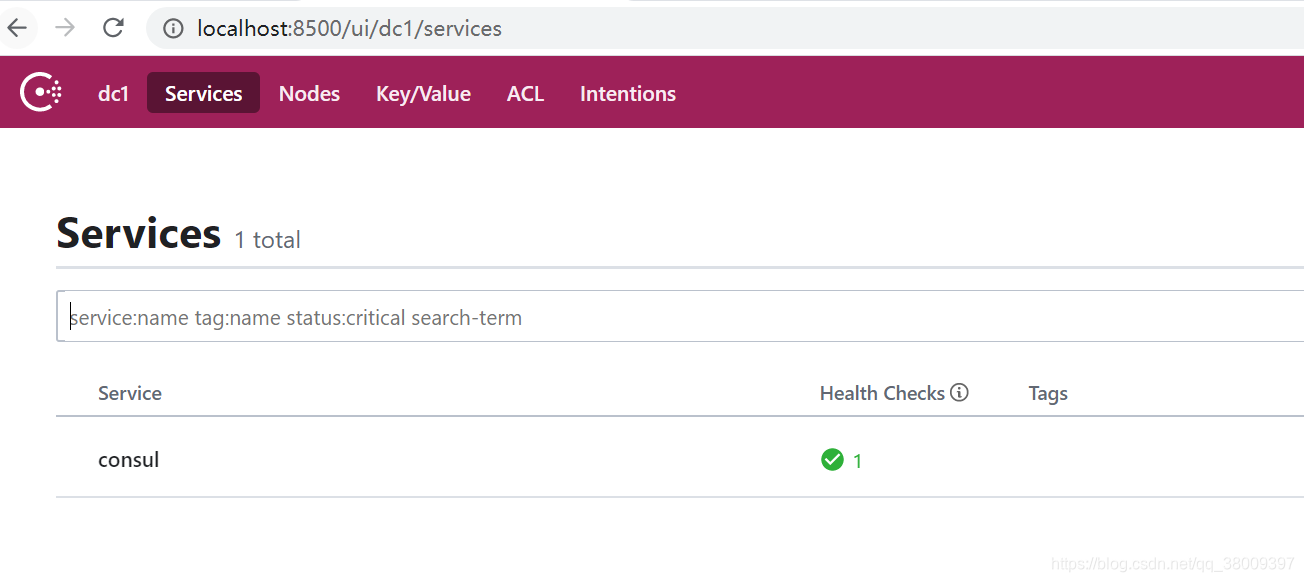Click the Health Checks column header
Screen dimensions: 1304x582
tap(881, 393)
